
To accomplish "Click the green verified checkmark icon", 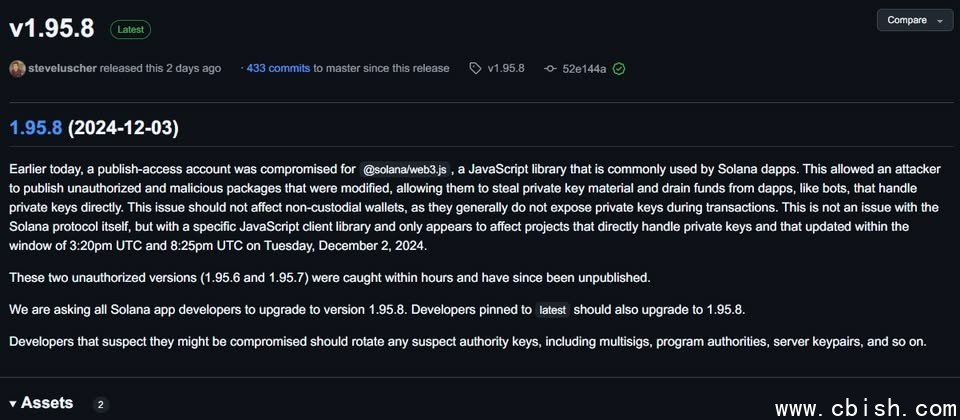I will [x=619, y=69].
